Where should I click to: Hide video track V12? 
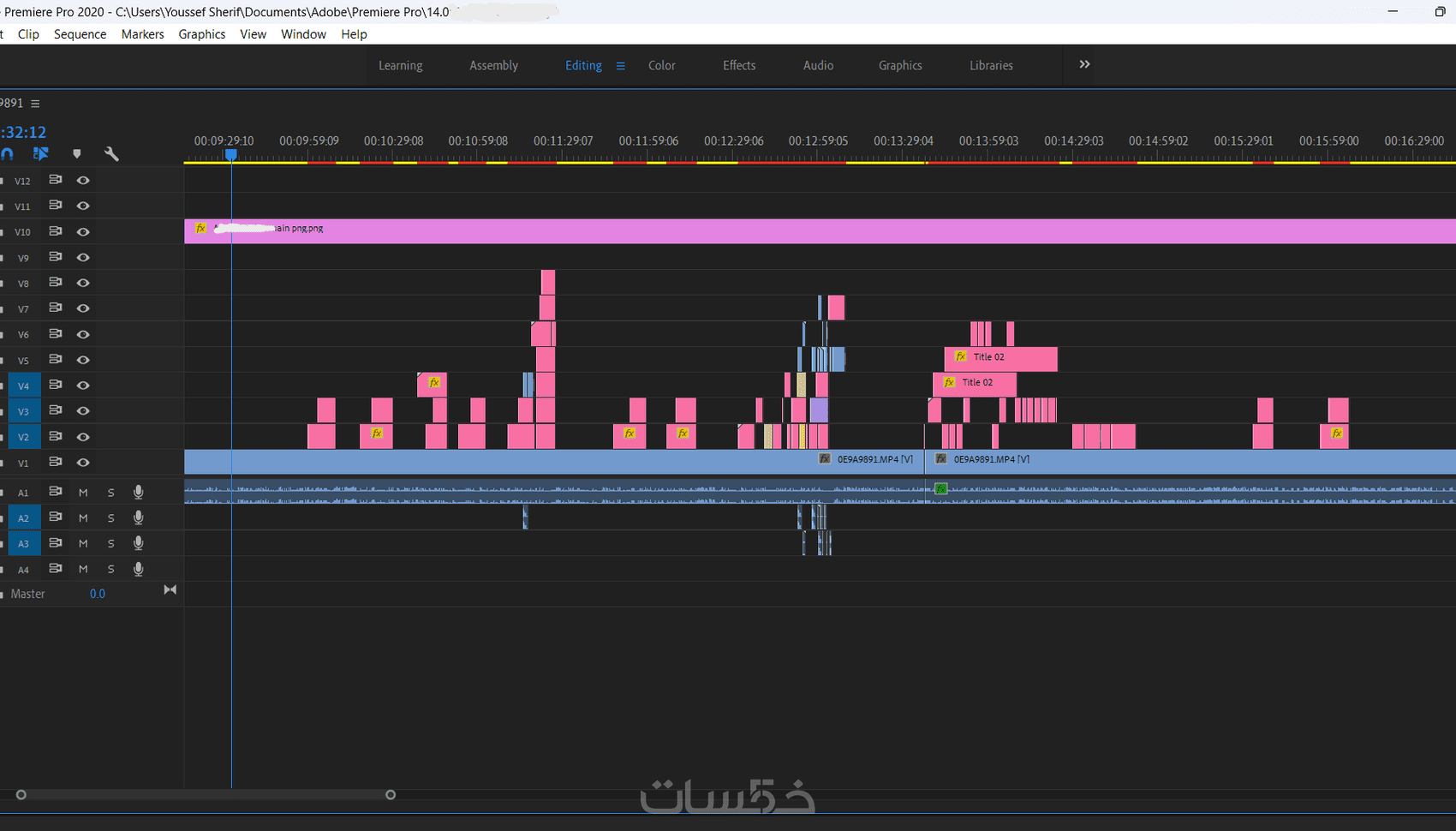[x=83, y=180]
